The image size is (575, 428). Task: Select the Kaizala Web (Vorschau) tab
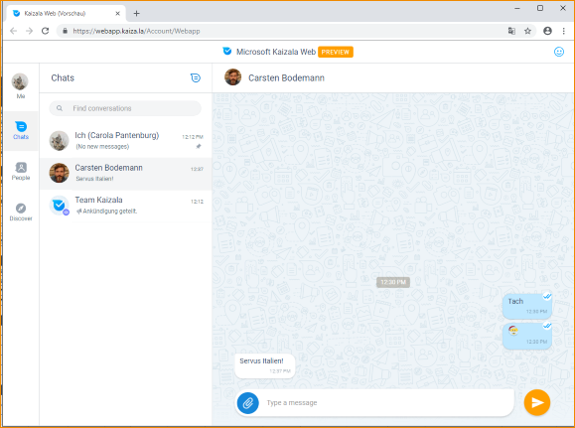pyautogui.click(x=66, y=14)
